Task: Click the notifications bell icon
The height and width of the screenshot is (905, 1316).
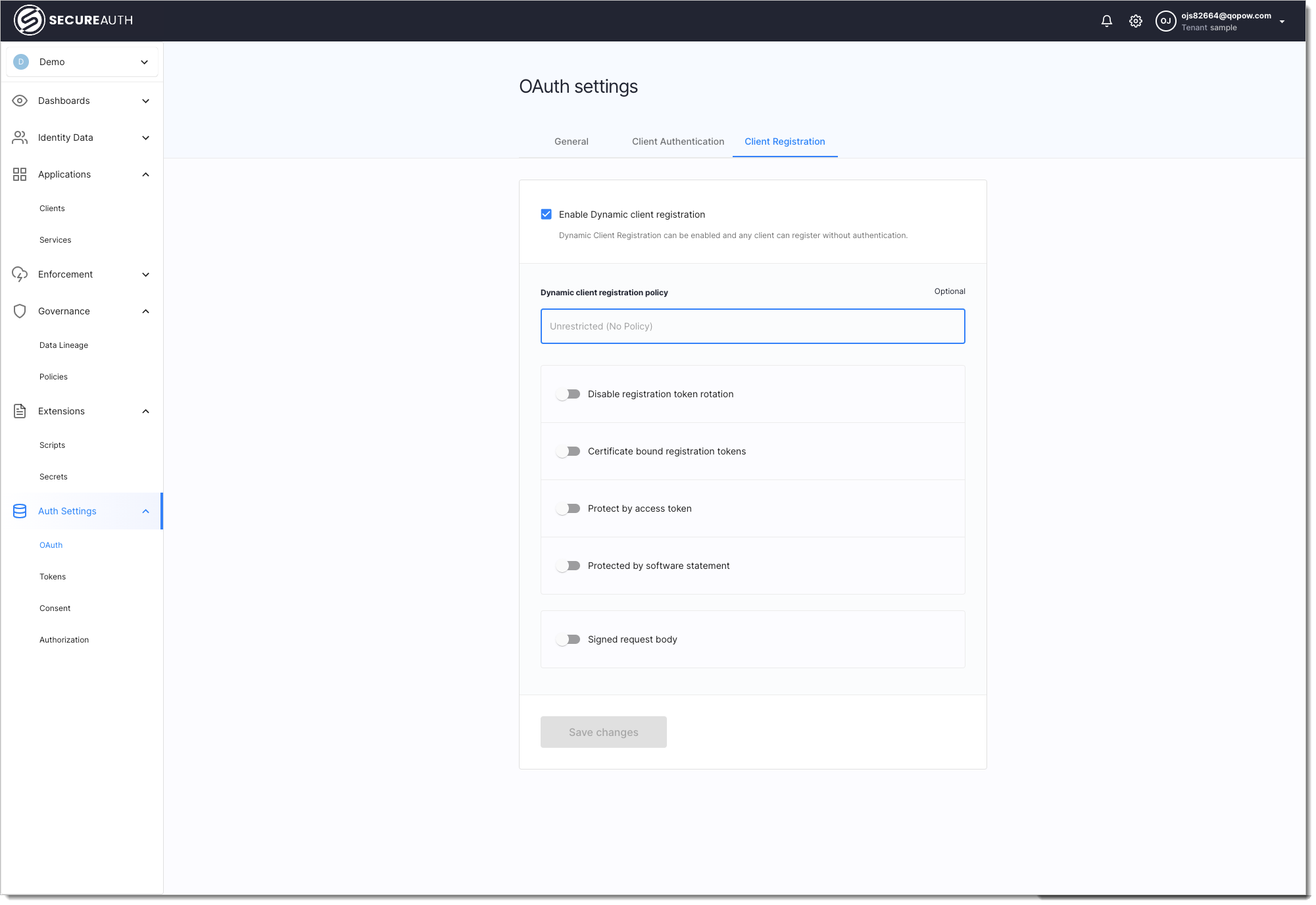Action: click(x=1107, y=21)
